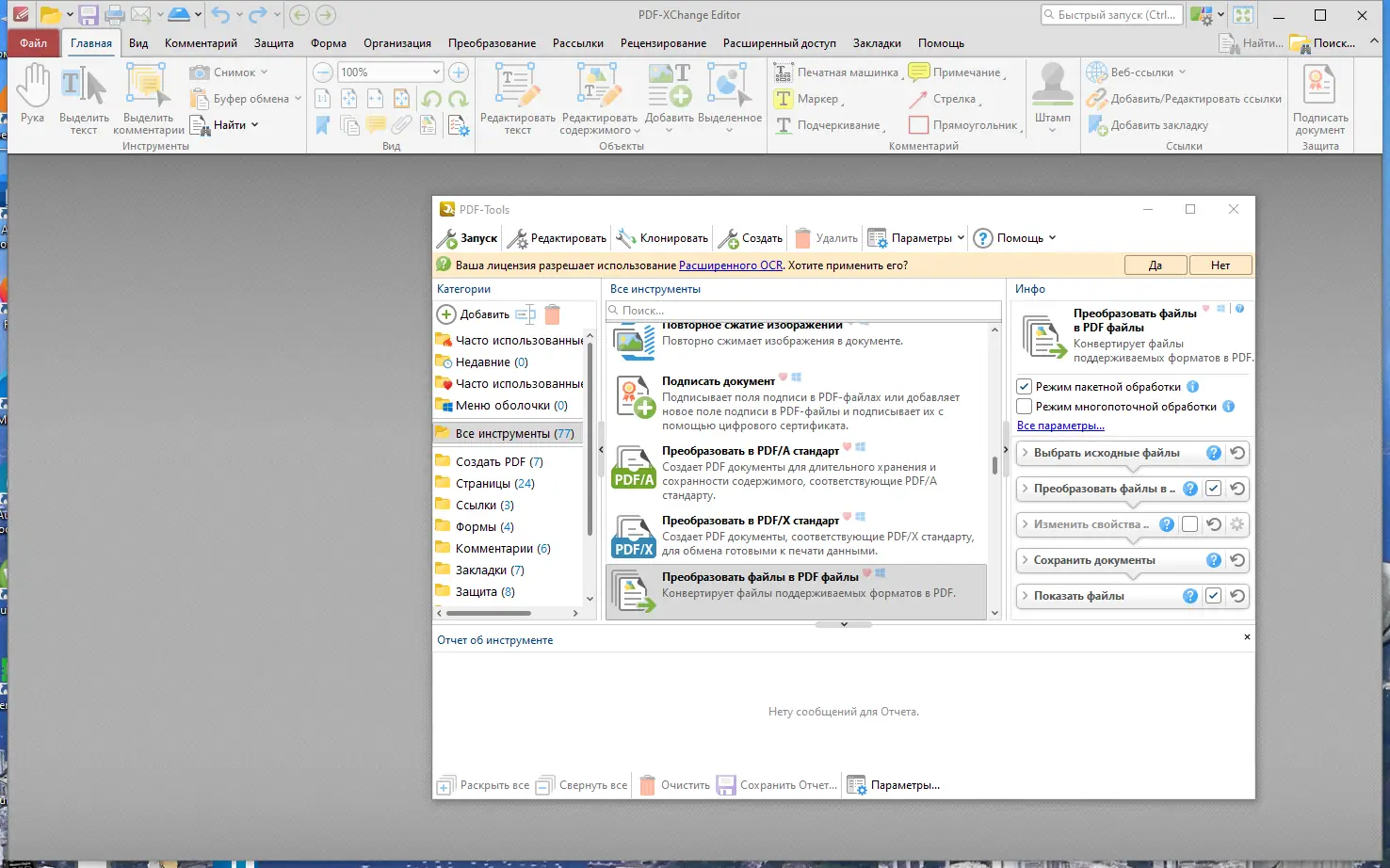1390x868 pixels.
Task: Click Да to apply Advanced OCR
Action: click(1155, 265)
